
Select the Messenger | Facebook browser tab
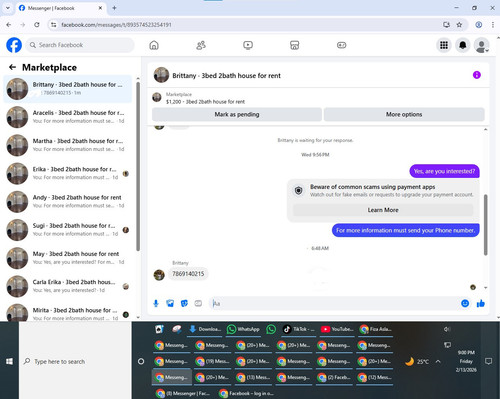[61, 8]
